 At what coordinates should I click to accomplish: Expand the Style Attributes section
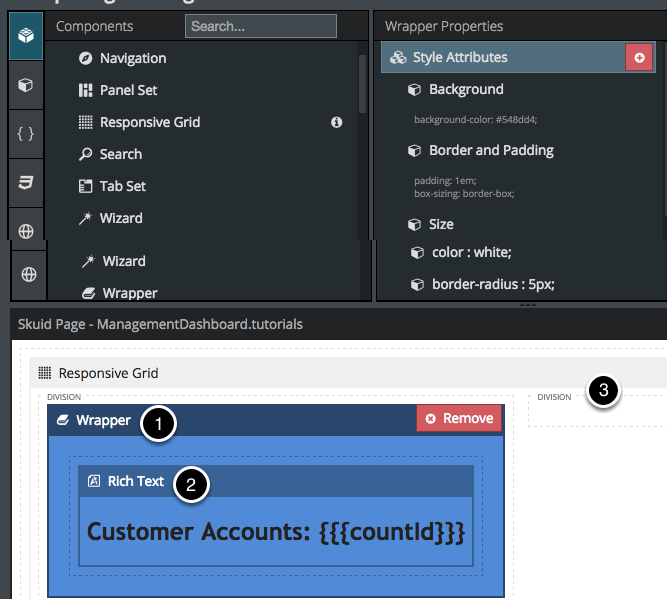tap(460, 58)
